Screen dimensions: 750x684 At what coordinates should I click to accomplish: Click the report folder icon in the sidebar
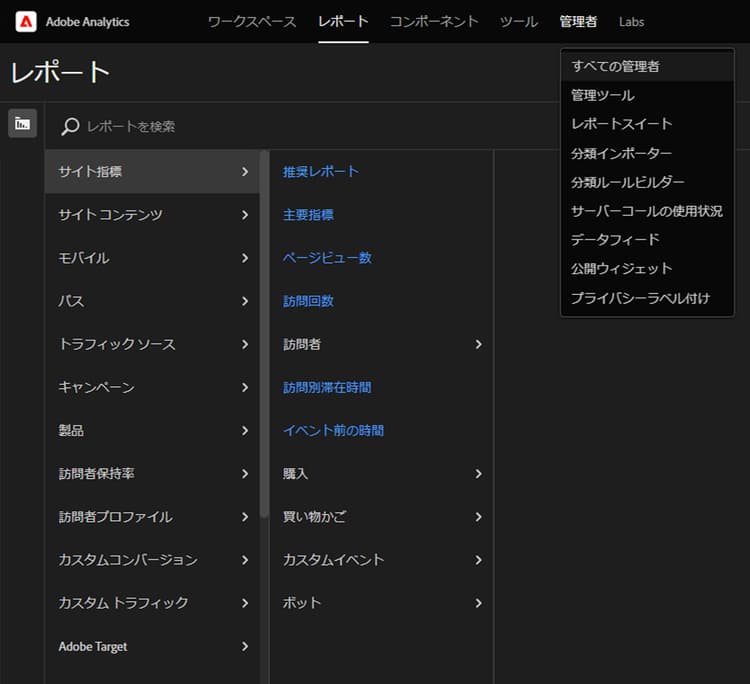coord(22,123)
